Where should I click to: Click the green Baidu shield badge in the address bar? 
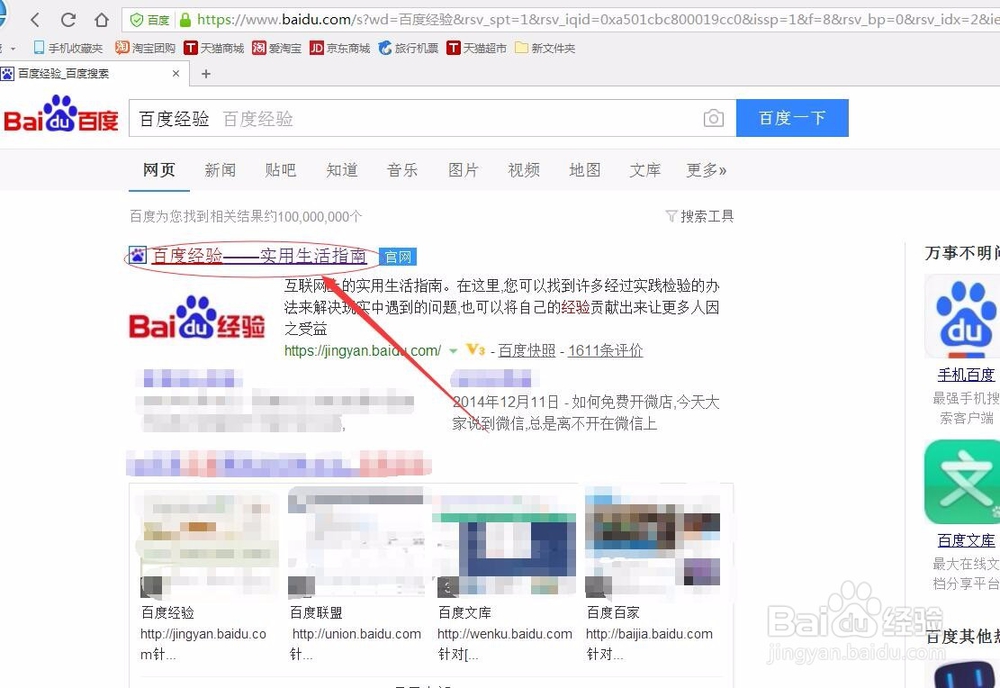(150, 20)
